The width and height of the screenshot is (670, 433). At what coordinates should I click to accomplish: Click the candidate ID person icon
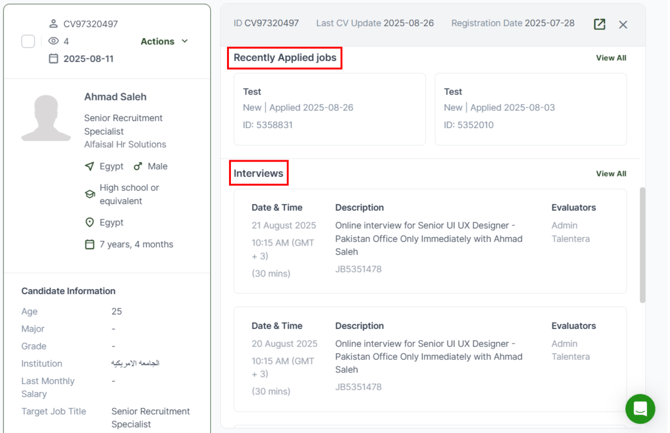pos(53,24)
